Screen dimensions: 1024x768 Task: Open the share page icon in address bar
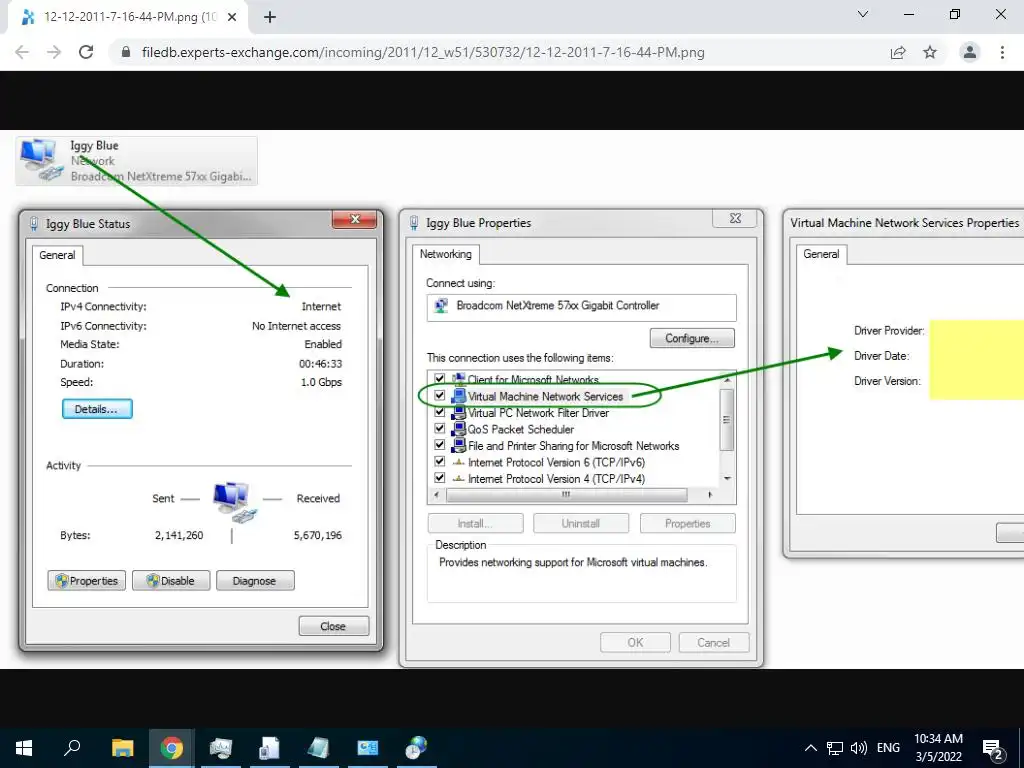(x=898, y=52)
